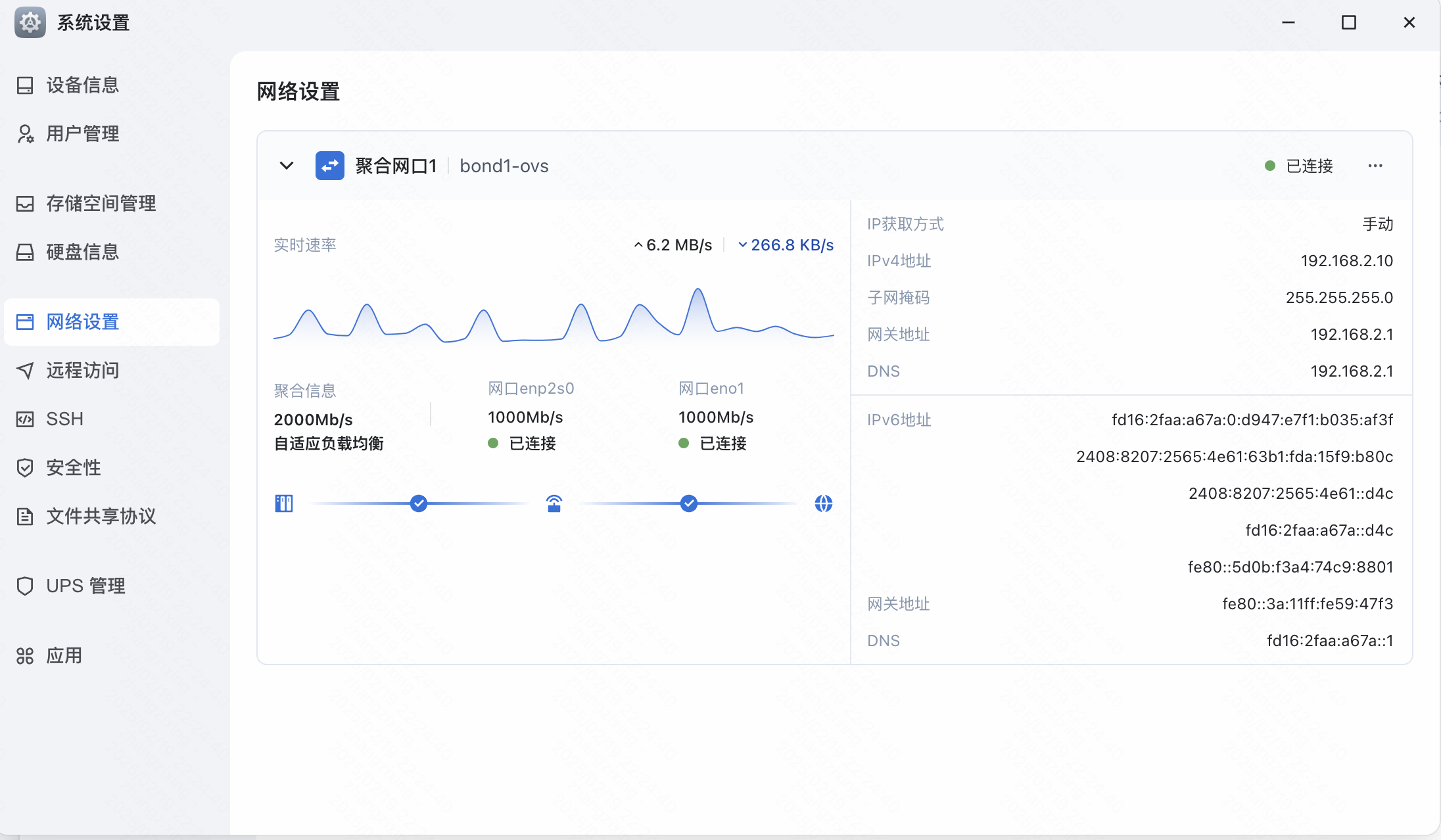Open 文件共享协议 settings
1441x840 pixels.
112,517
